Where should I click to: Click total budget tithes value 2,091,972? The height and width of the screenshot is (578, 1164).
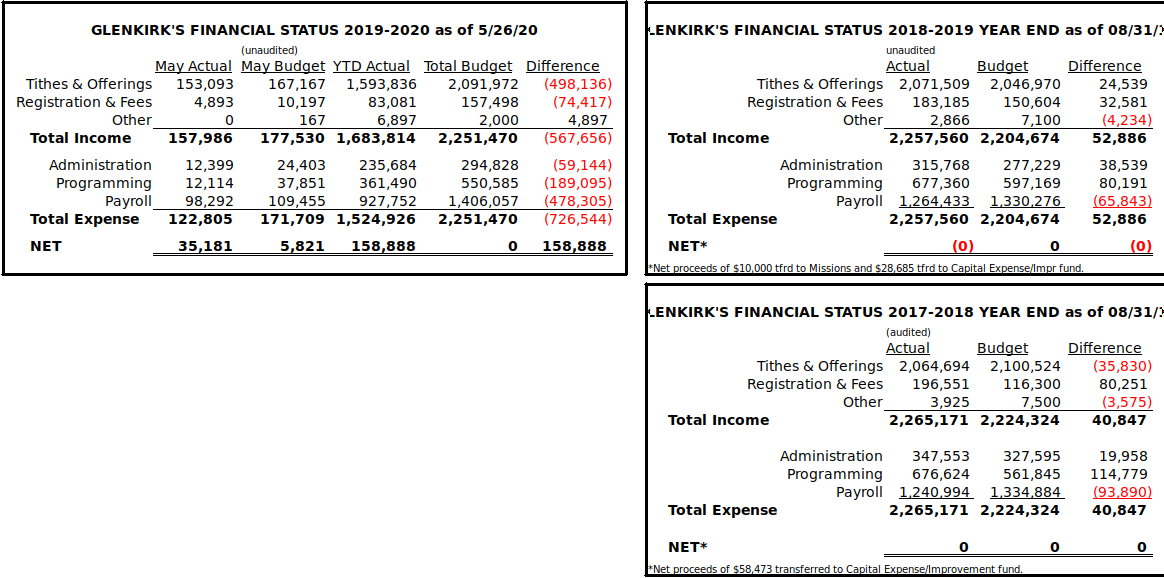[483, 84]
